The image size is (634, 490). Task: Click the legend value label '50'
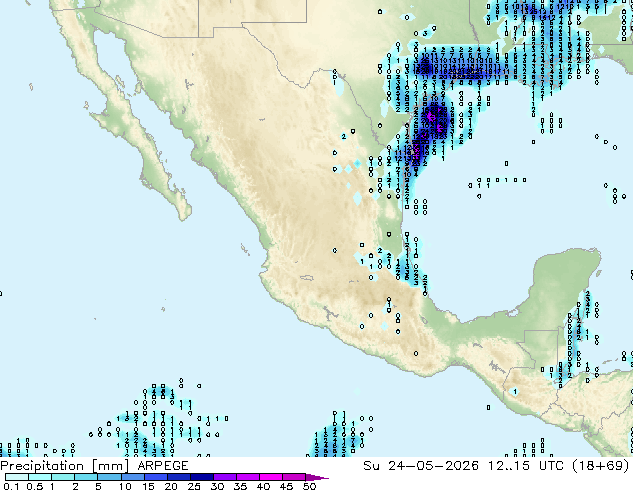(309, 486)
